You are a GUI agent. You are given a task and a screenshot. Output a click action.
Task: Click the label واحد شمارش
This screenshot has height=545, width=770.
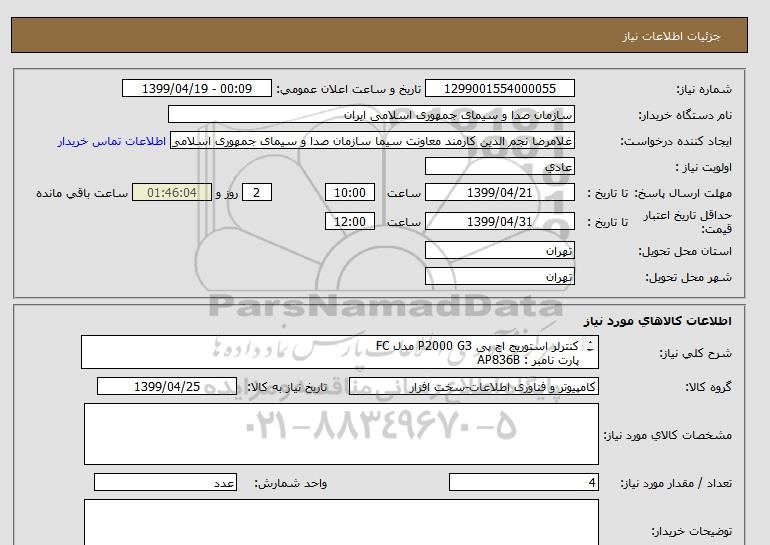[x=291, y=484]
